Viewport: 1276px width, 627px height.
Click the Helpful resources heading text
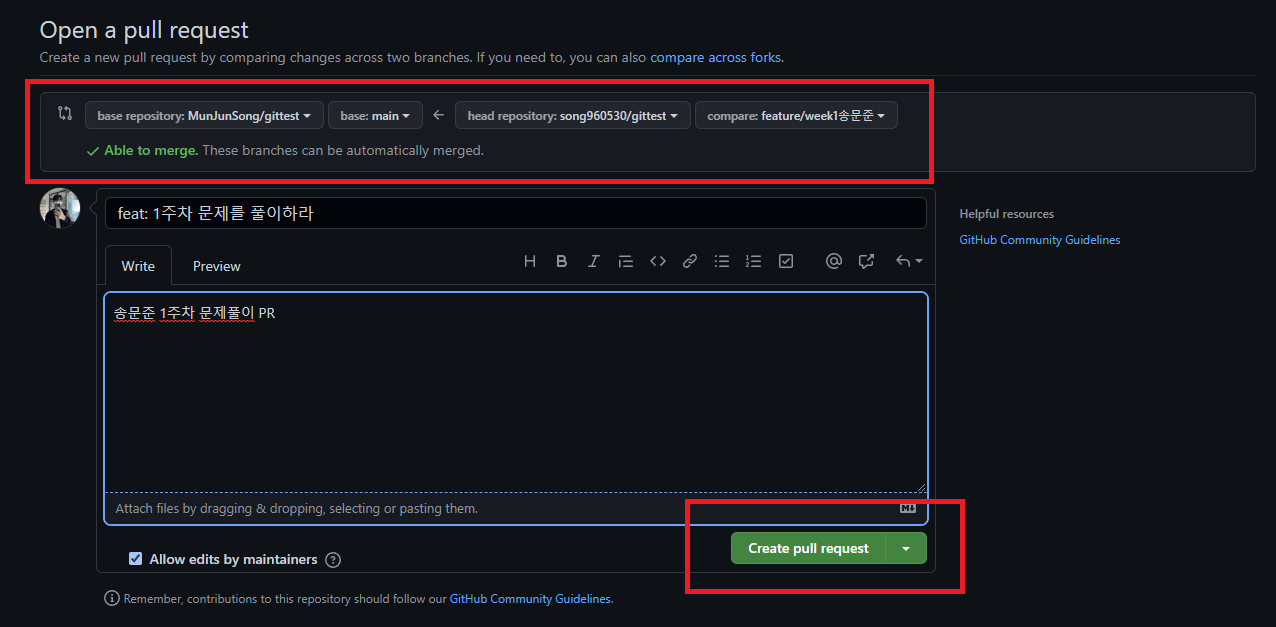point(1006,214)
